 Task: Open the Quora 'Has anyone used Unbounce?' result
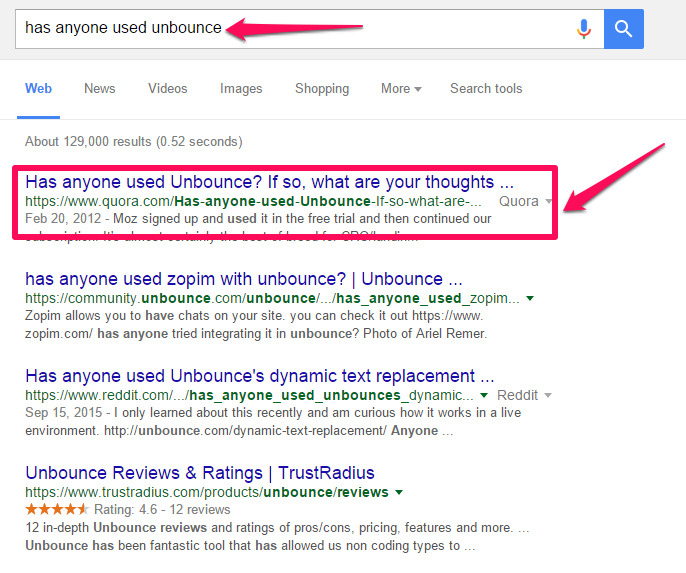270,182
